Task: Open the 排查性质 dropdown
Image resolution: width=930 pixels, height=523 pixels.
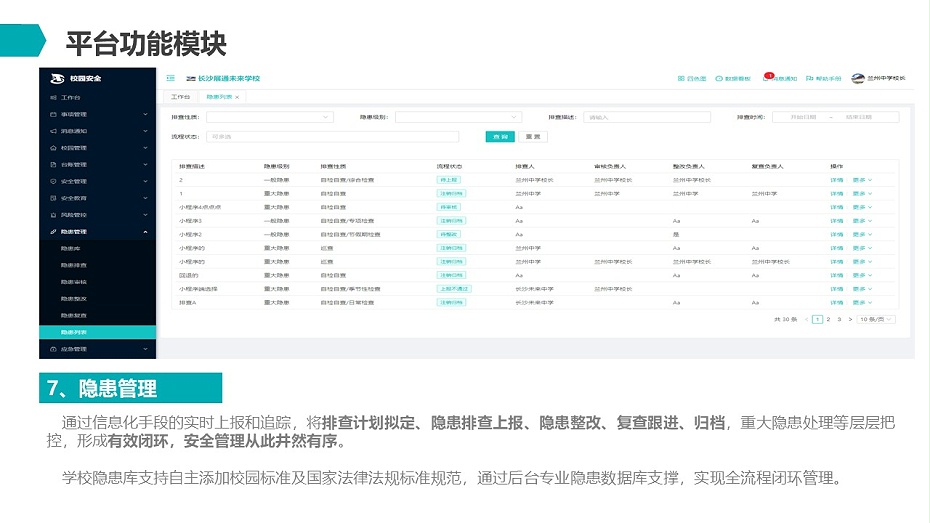Action: coord(270,117)
